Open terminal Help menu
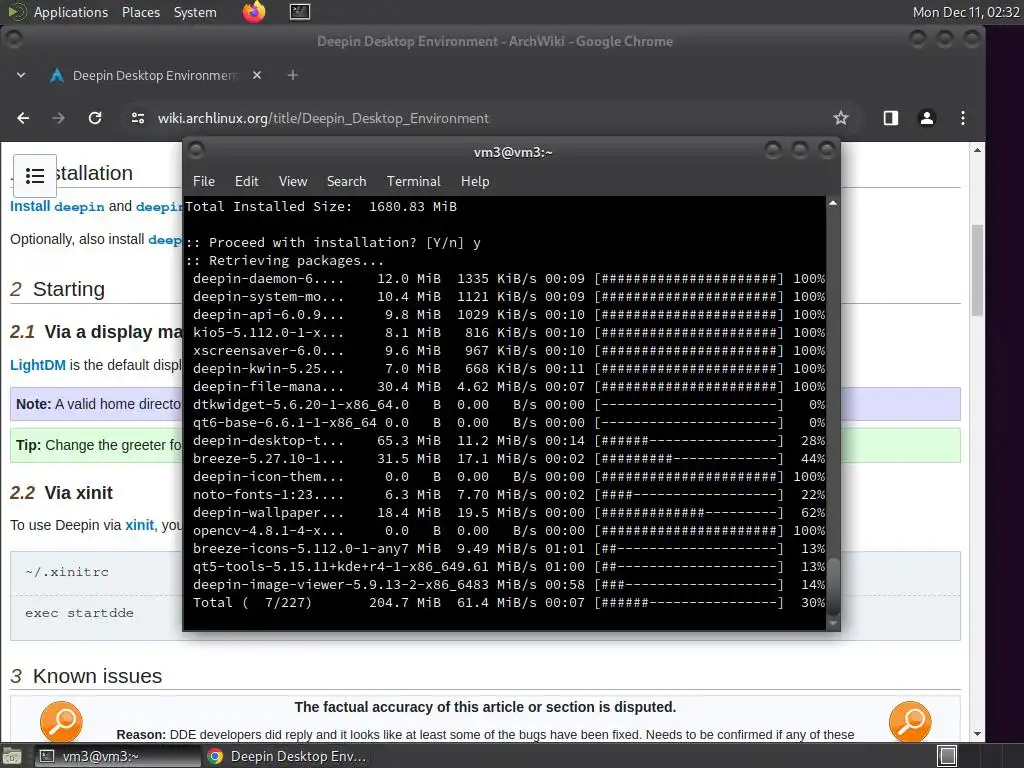1024x768 pixels. (475, 182)
